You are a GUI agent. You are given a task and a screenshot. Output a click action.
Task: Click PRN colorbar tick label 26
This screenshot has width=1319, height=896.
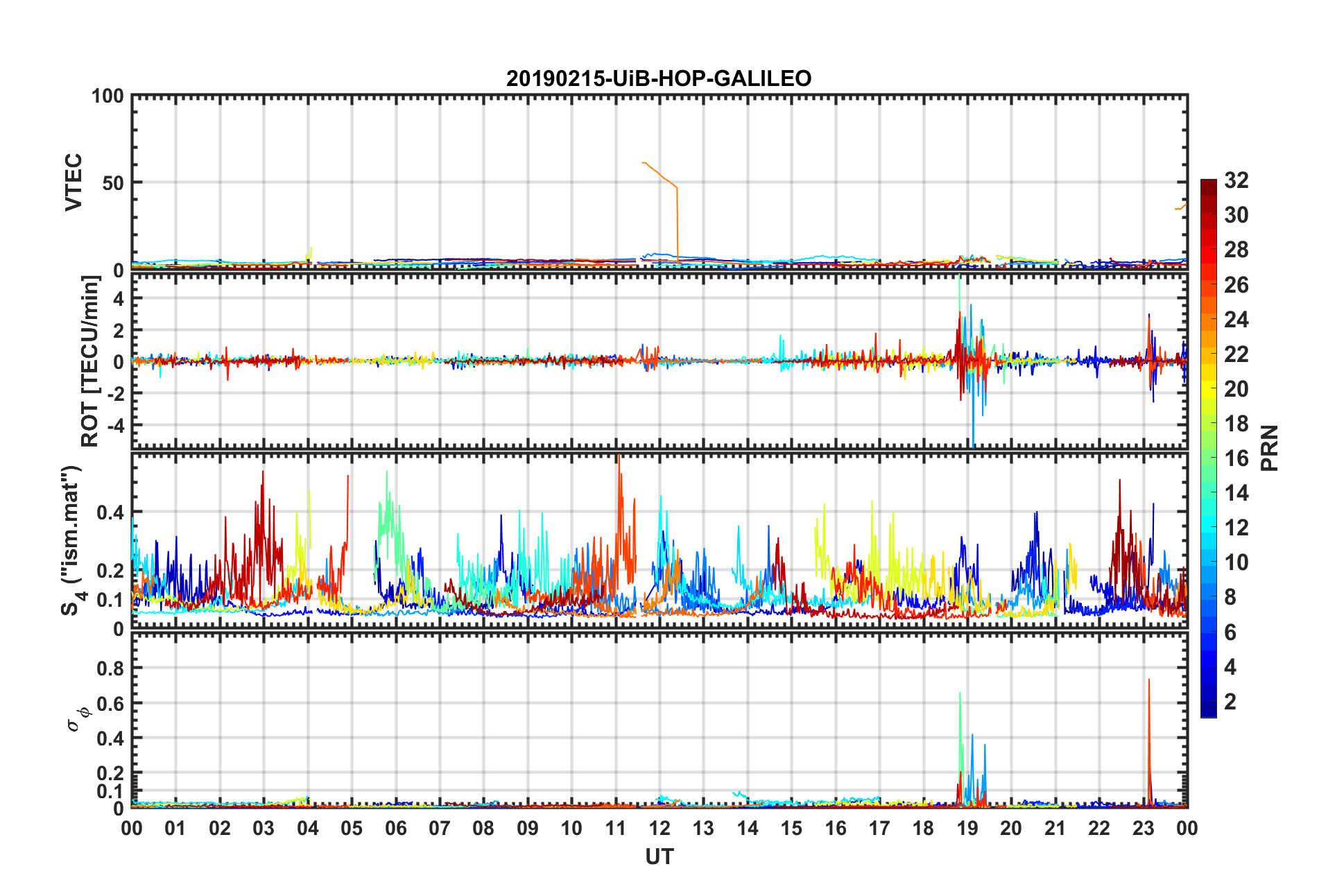1236,284
